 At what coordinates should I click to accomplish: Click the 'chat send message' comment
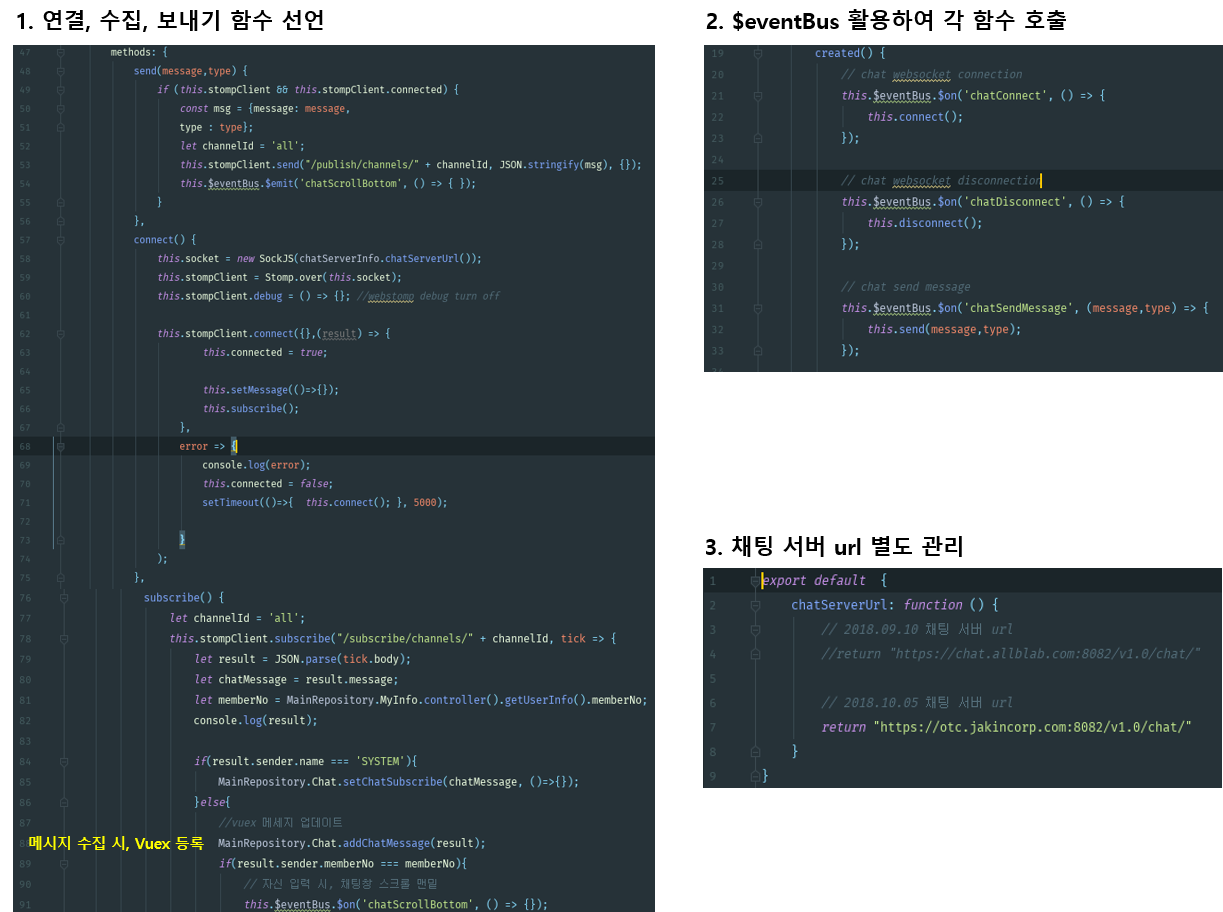(x=905, y=287)
